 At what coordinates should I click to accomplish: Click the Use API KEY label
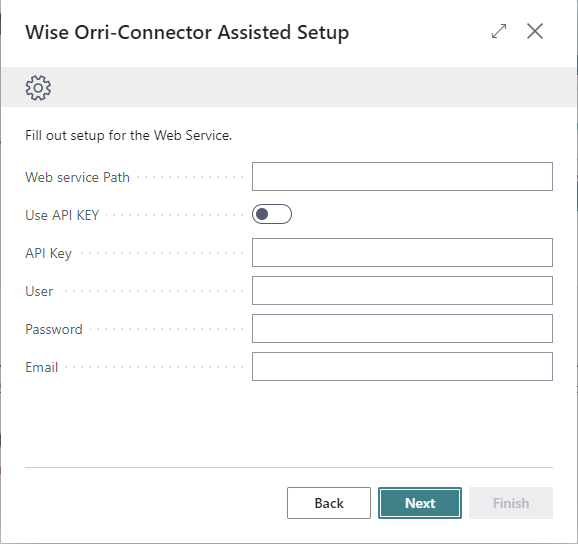[62, 215]
